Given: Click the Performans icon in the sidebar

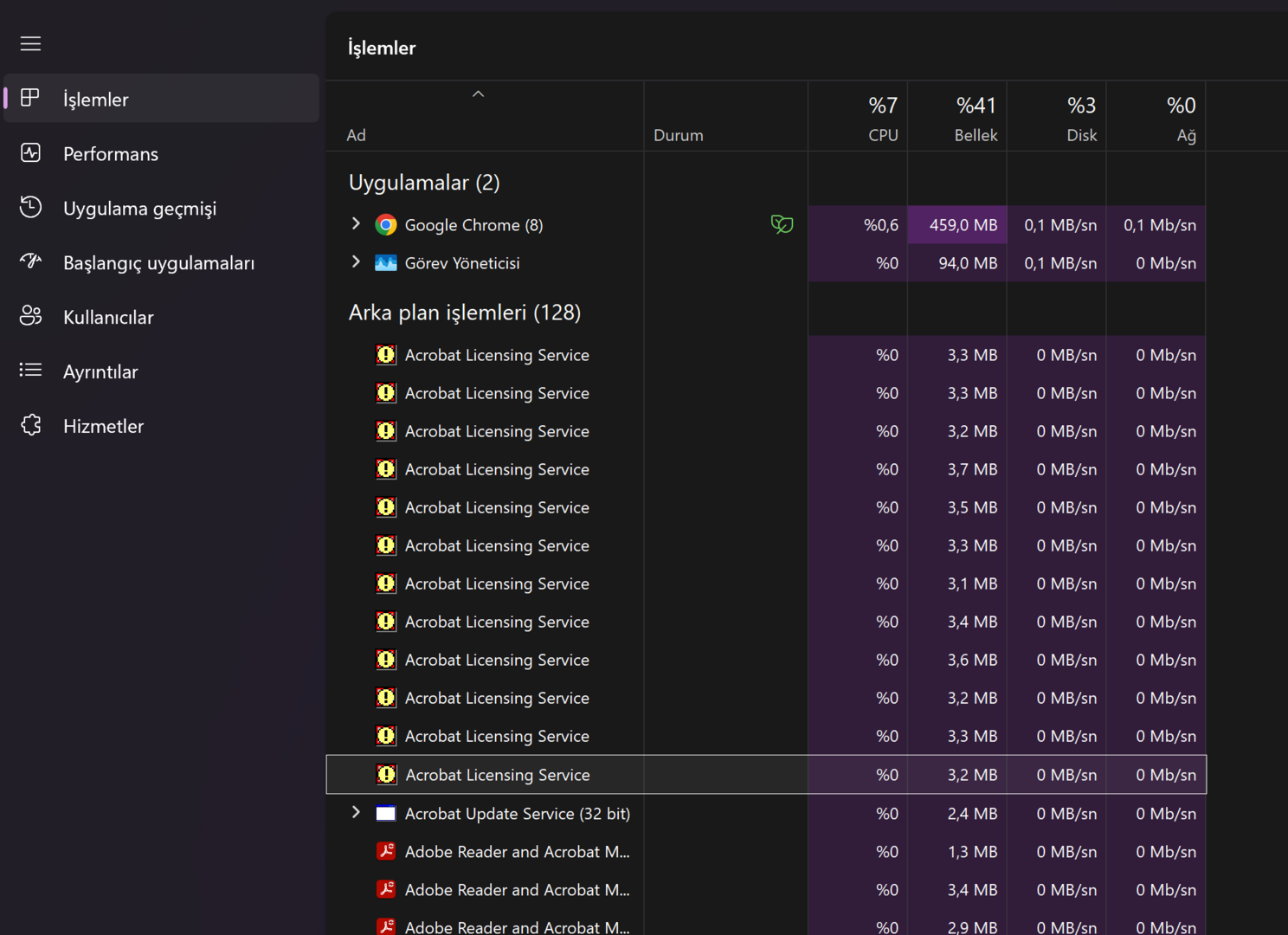Looking at the screenshot, I should 30,153.
